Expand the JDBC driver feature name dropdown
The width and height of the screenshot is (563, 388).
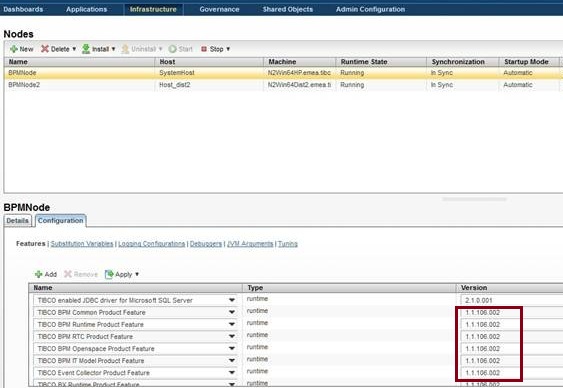232,300
